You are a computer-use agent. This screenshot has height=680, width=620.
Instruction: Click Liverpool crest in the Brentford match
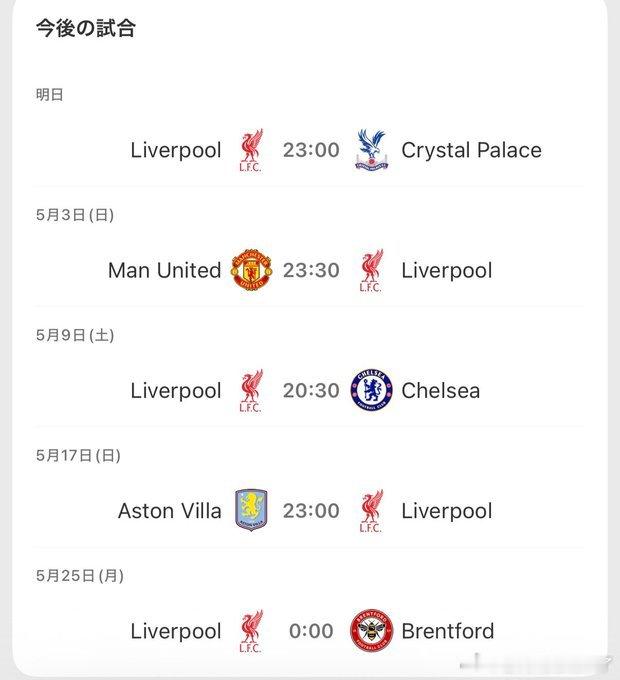click(251, 631)
